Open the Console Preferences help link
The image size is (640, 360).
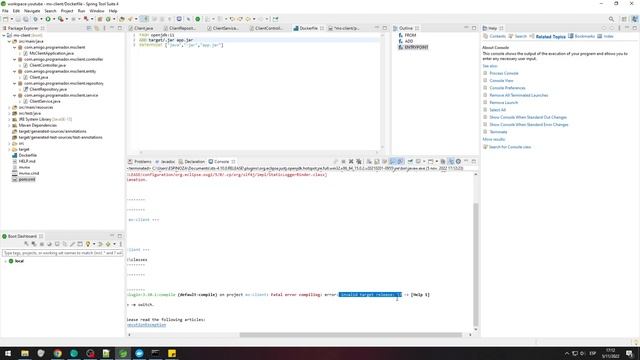click(507, 88)
